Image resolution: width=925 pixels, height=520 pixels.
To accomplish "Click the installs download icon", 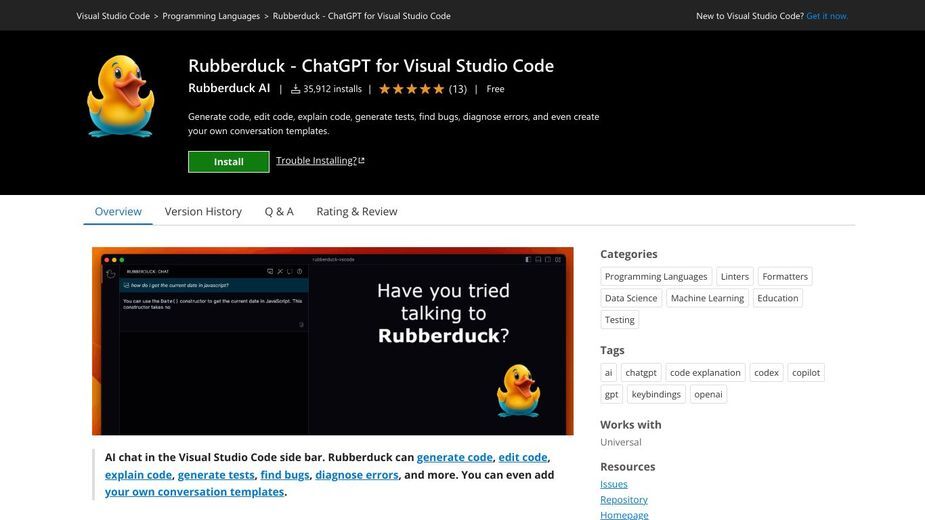I will click(296, 89).
